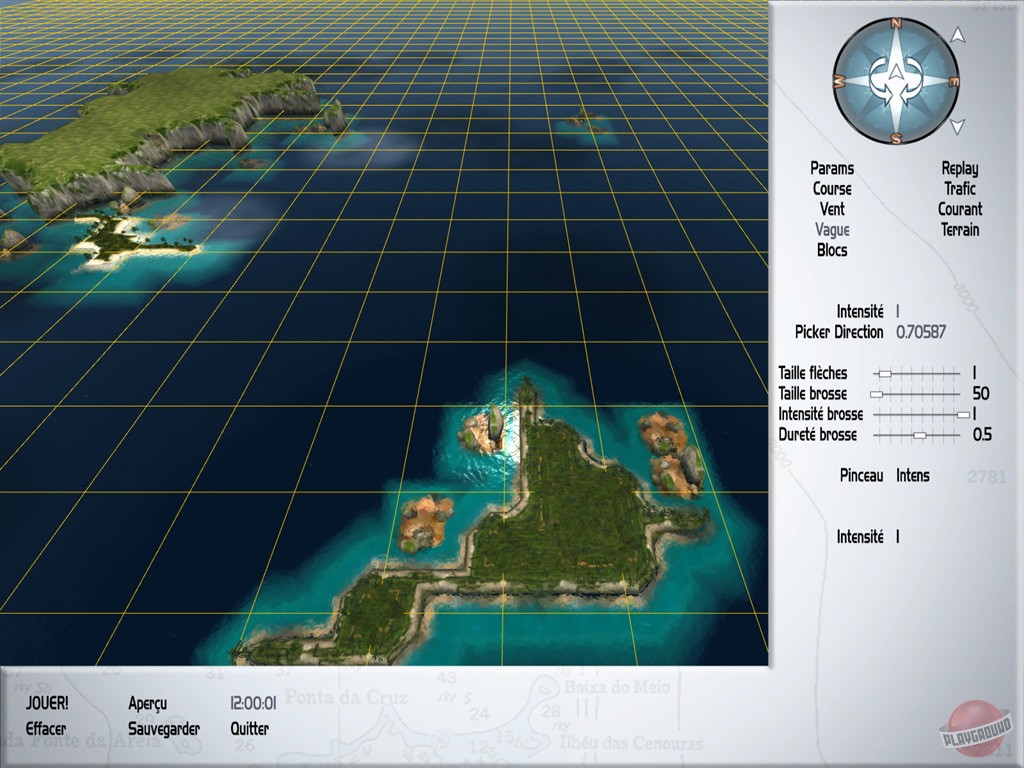Click the down arrow beside the compass
The width and height of the screenshot is (1024, 768).
tap(957, 124)
